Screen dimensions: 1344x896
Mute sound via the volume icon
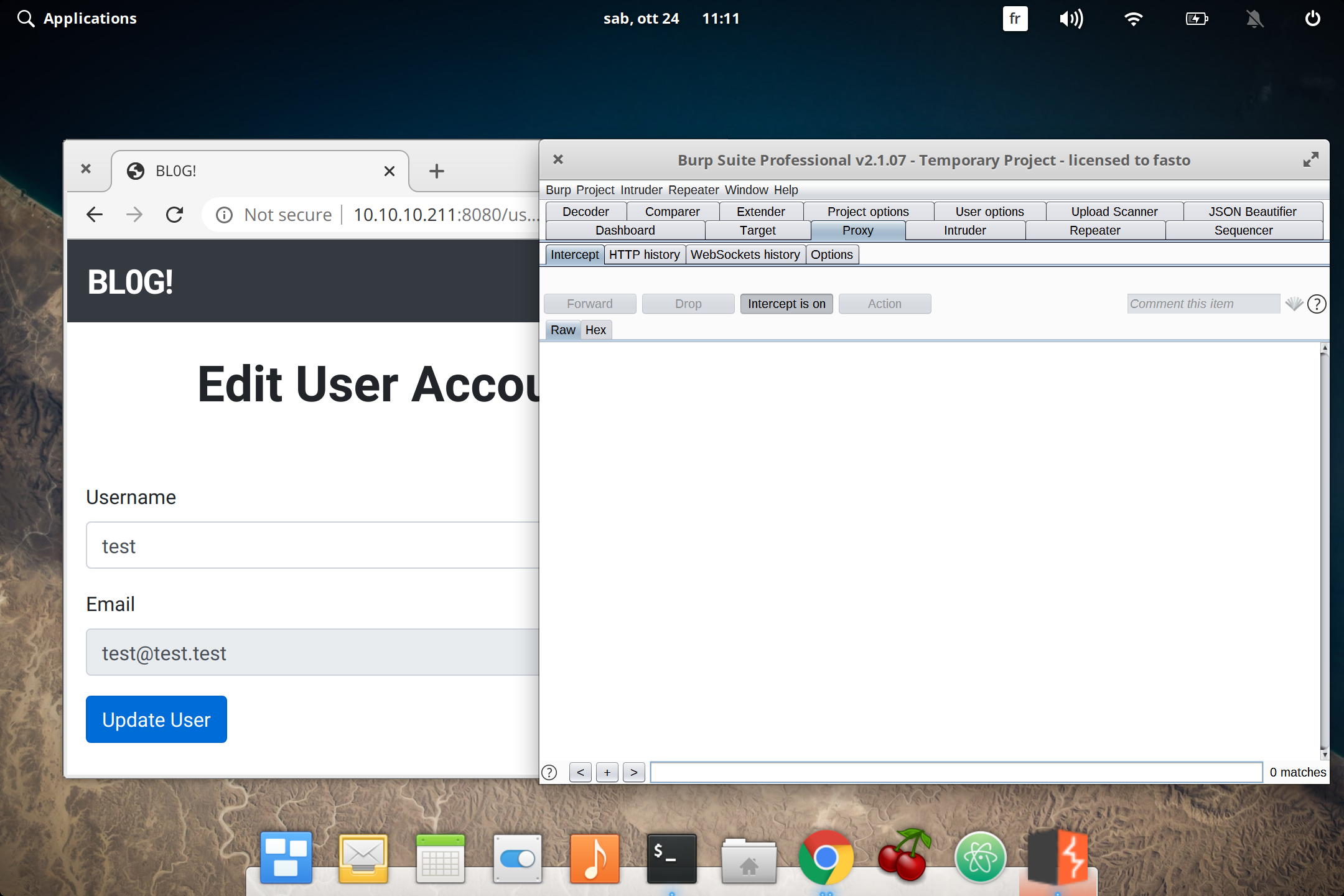pyautogui.click(x=1070, y=18)
